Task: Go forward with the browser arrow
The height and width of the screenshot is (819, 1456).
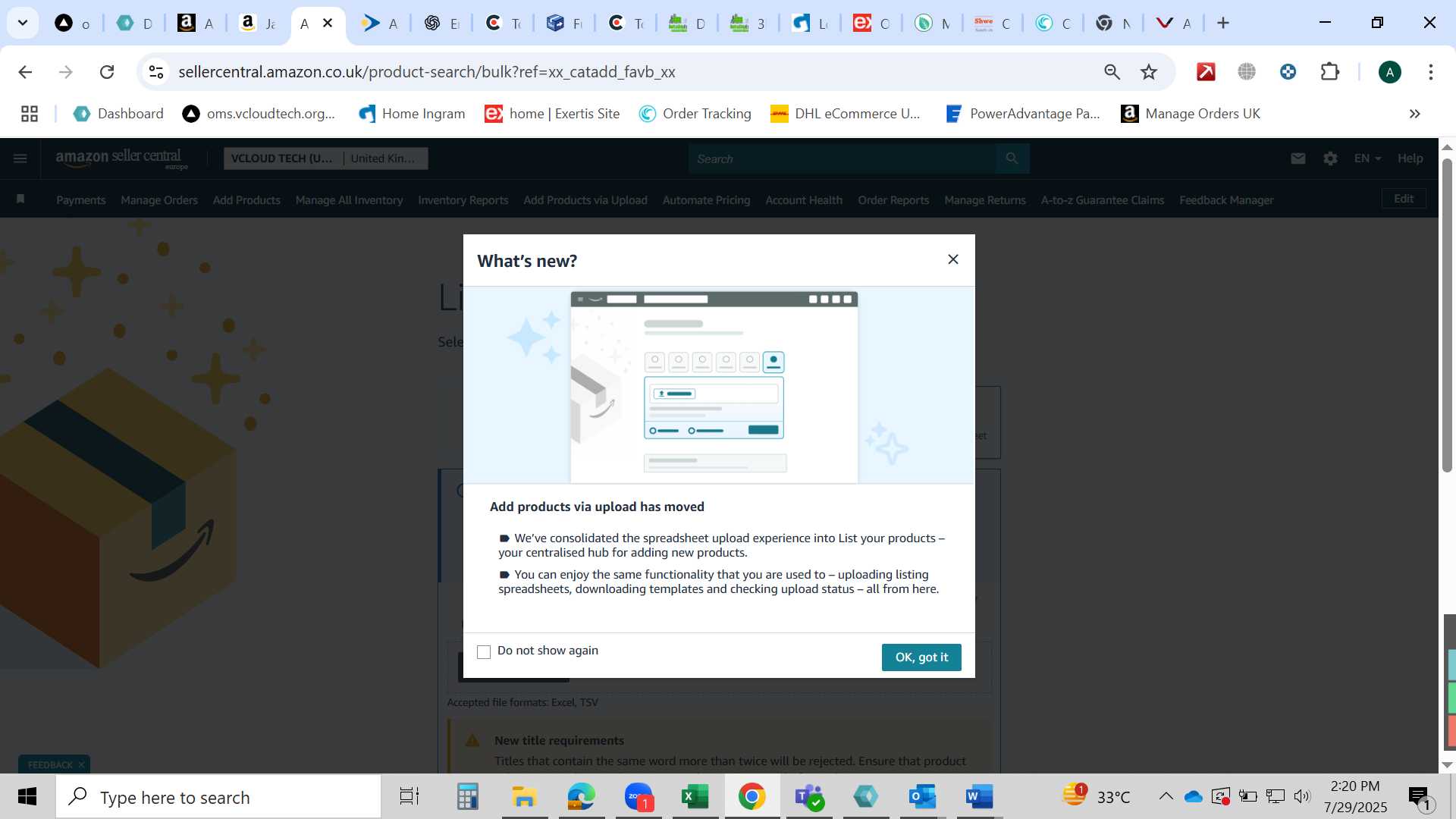Action: click(66, 72)
